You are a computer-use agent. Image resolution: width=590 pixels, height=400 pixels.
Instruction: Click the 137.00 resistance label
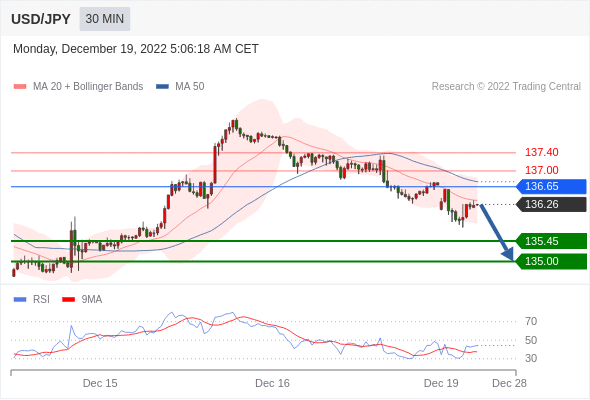click(x=542, y=170)
